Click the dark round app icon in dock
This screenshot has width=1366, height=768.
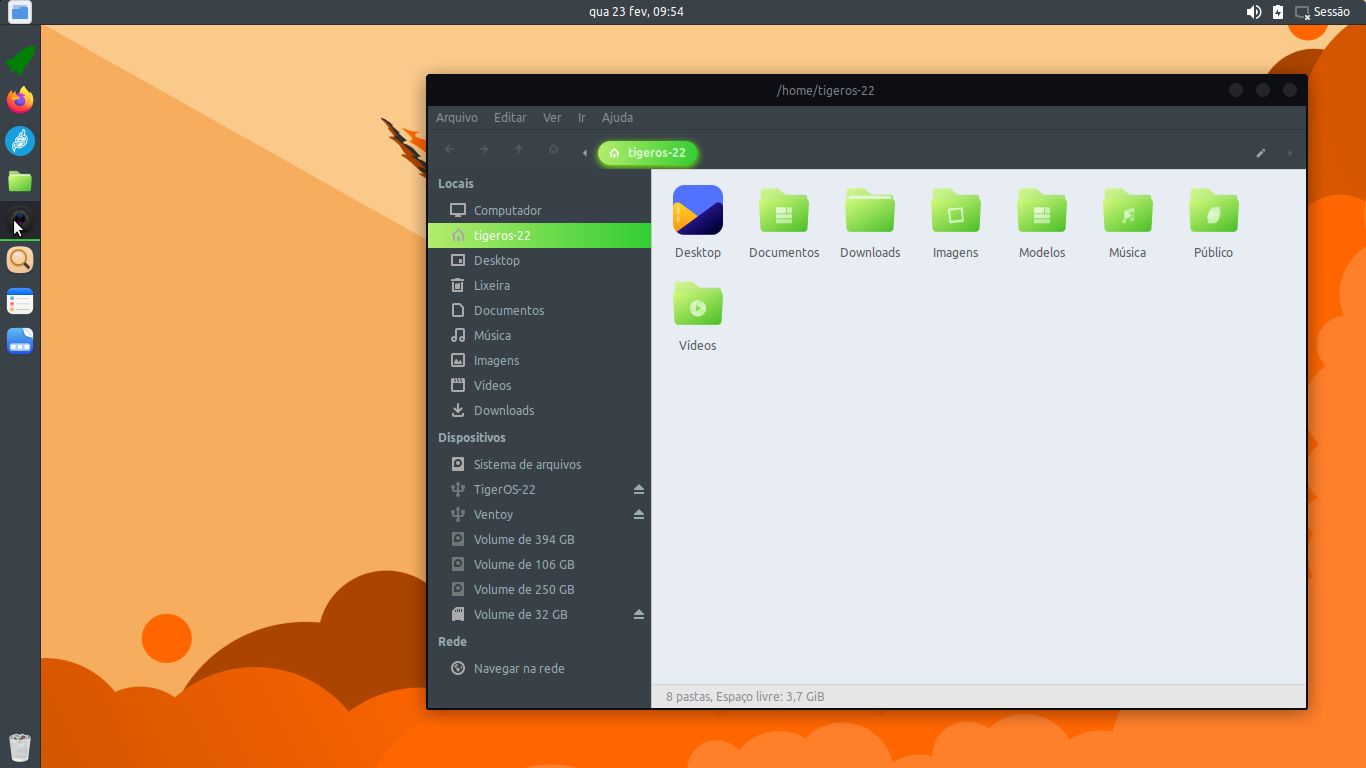tap(20, 220)
